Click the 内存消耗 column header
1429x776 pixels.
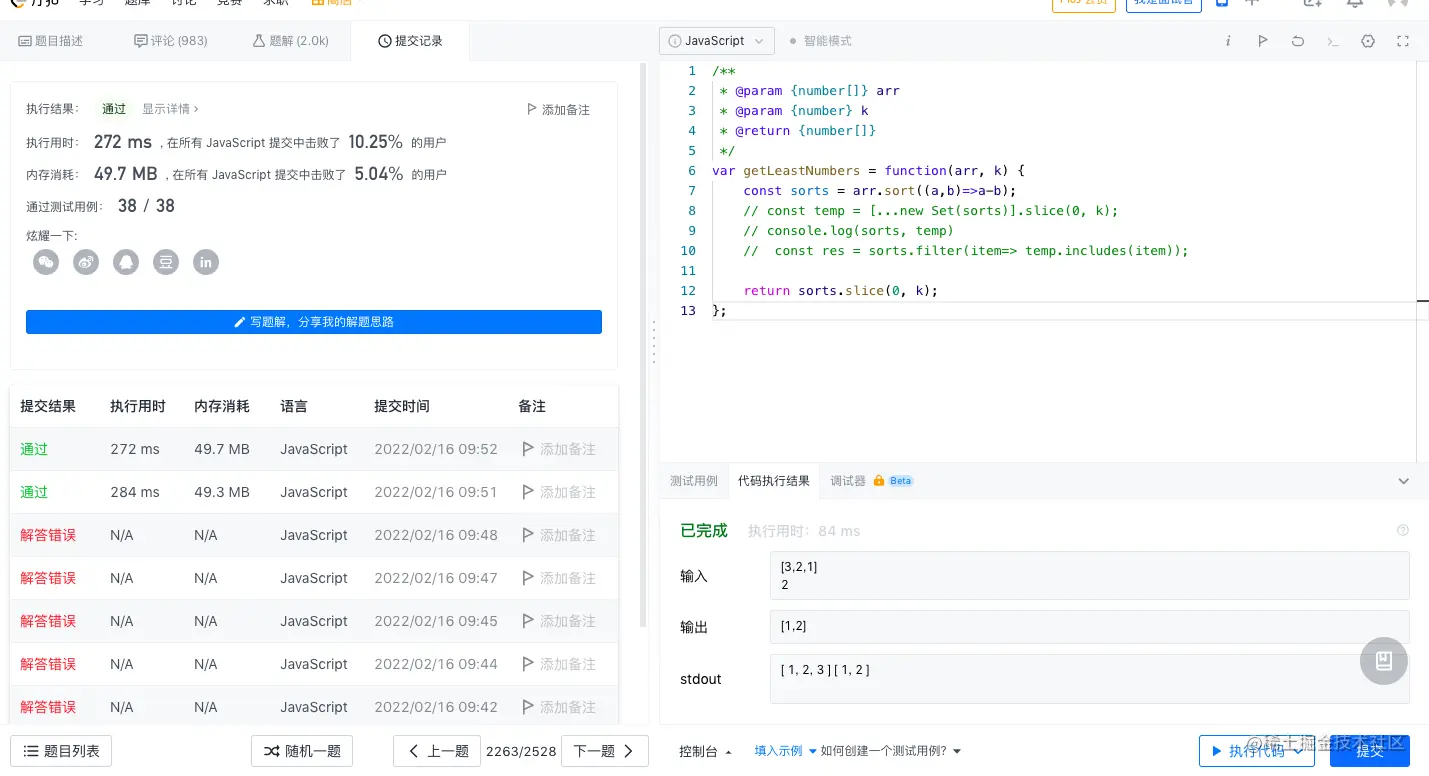tap(222, 406)
